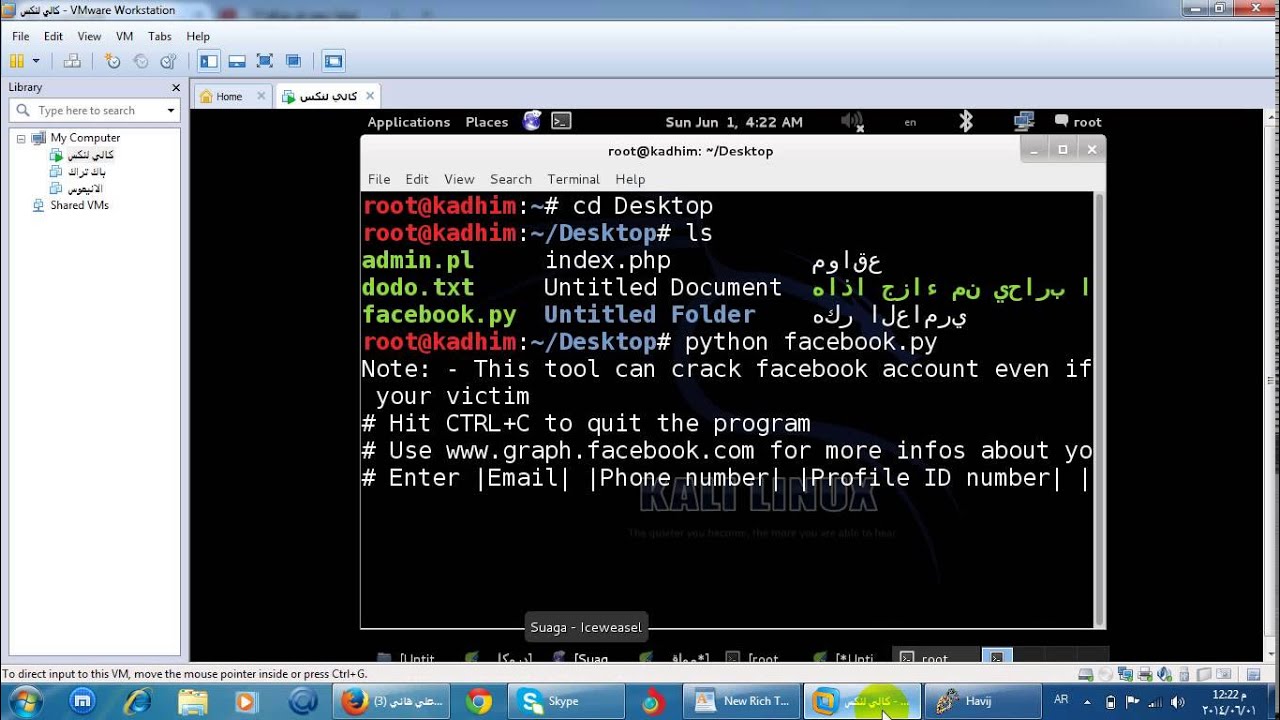Screen dimensions: 1280x720
Task: Close the Home tab
Action: (x=261, y=96)
